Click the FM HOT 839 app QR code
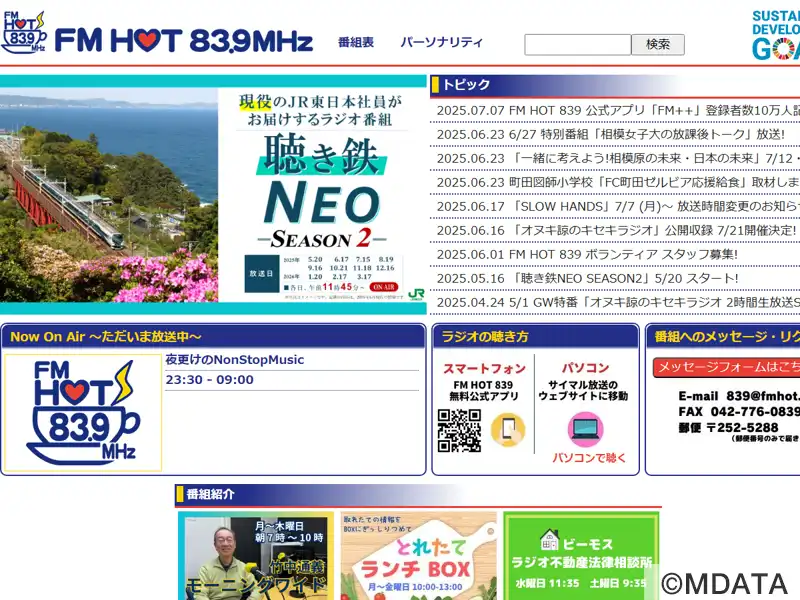This screenshot has width=800, height=600. (459, 431)
